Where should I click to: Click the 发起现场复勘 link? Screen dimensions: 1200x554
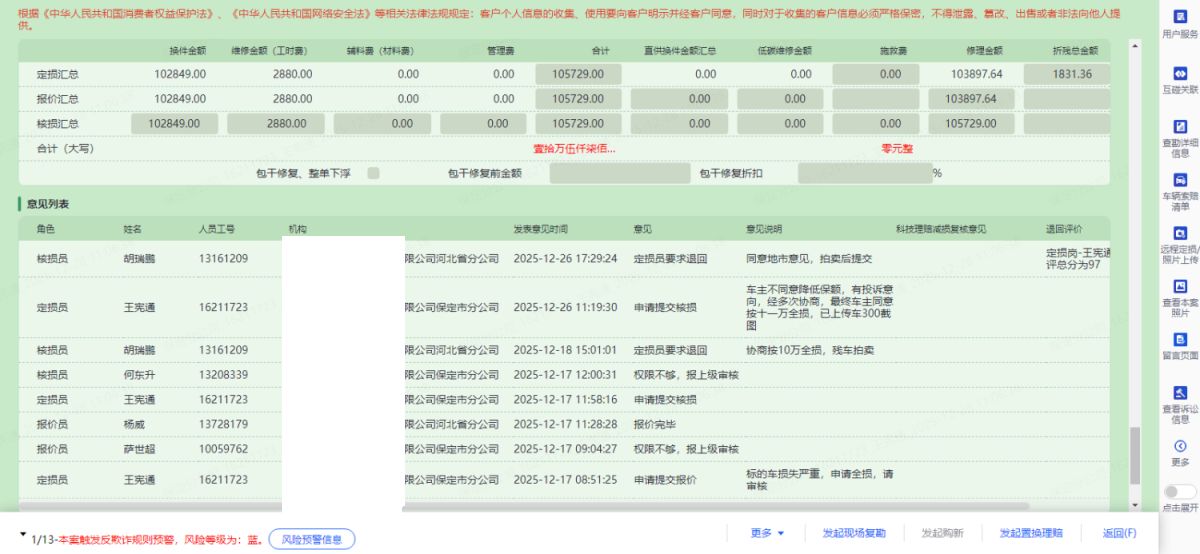point(853,533)
